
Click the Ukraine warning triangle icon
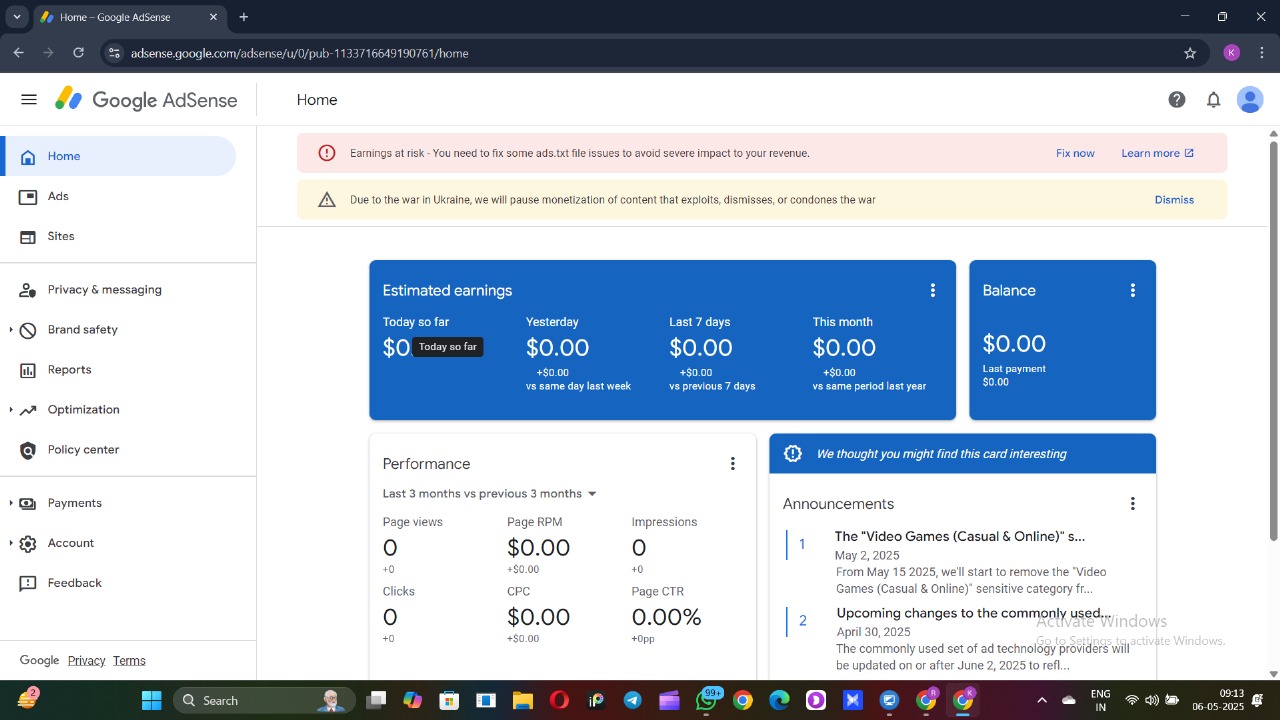(x=327, y=200)
